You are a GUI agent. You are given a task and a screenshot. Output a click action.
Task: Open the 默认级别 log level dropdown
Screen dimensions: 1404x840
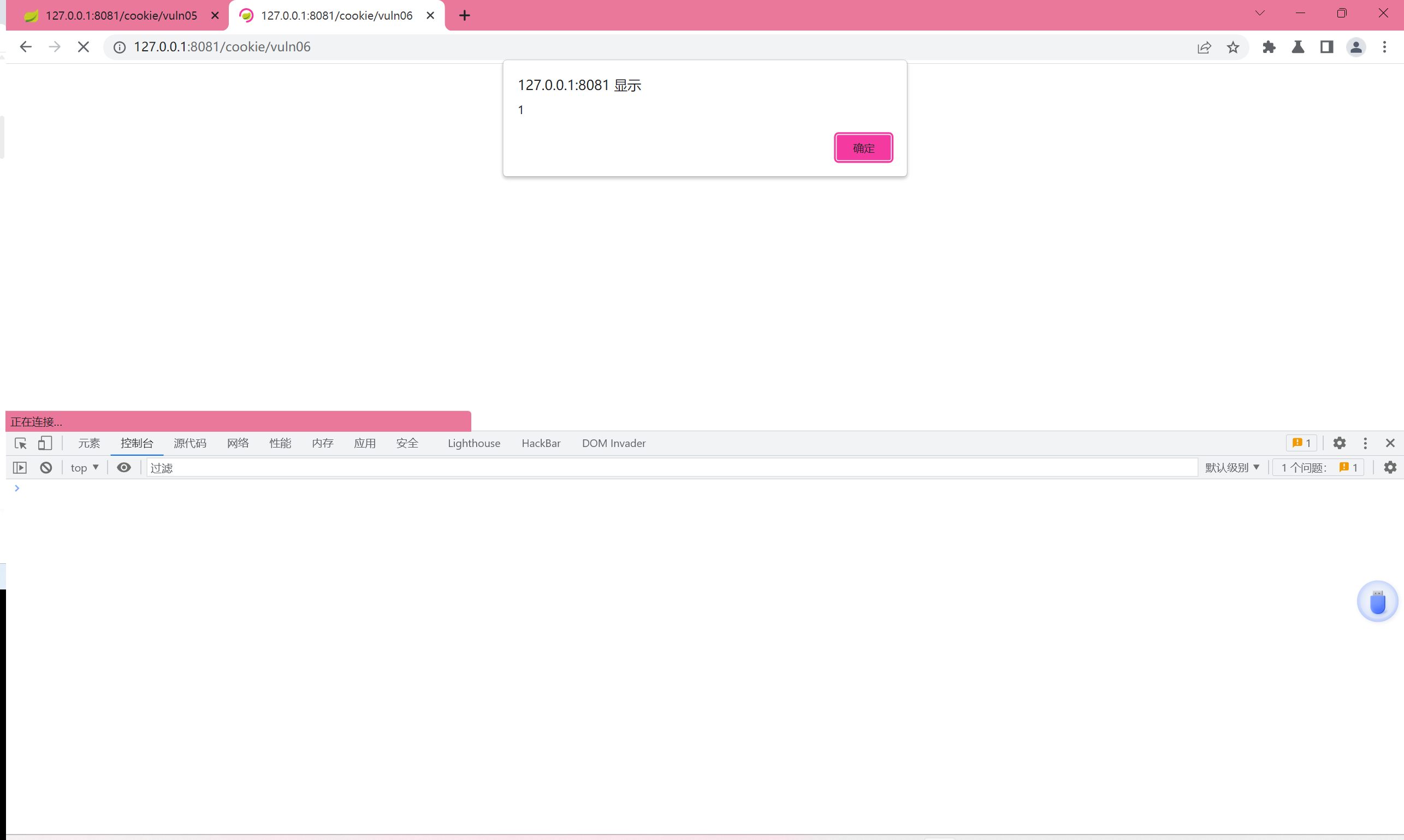click(1232, 468)
